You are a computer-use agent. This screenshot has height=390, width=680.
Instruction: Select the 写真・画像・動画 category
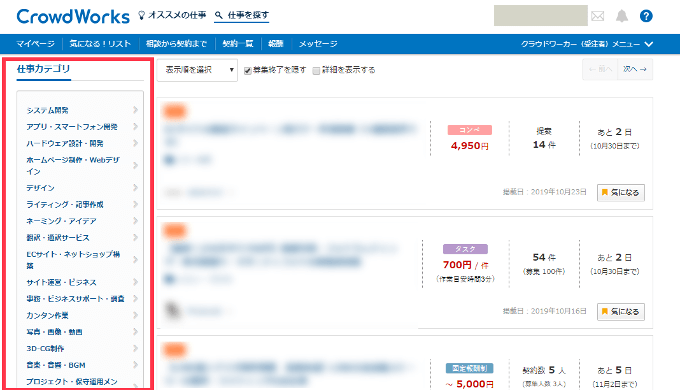click(54, 332)
